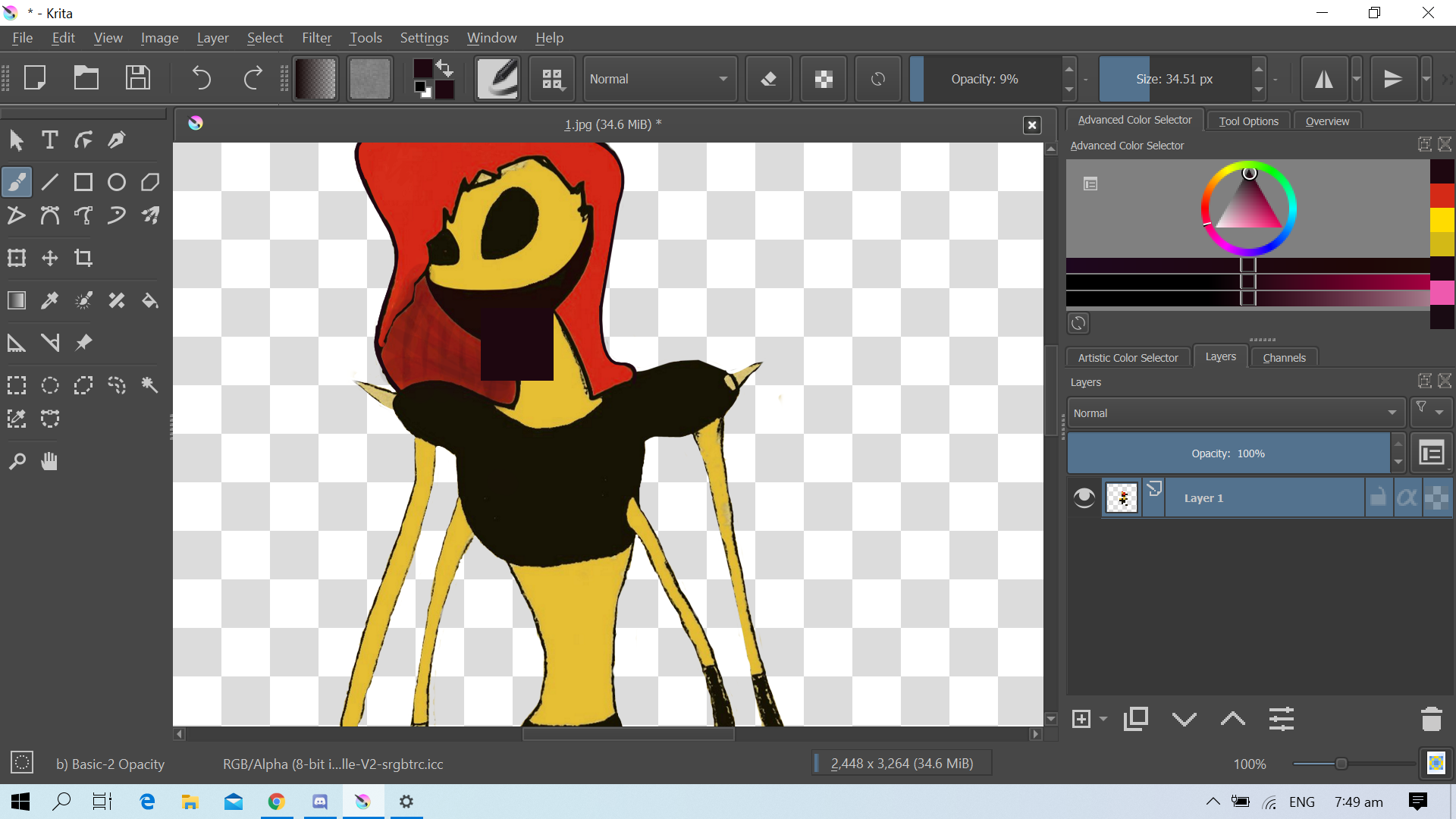
Task: Toggle lock on Layer 1
Action: point(1379,497)
